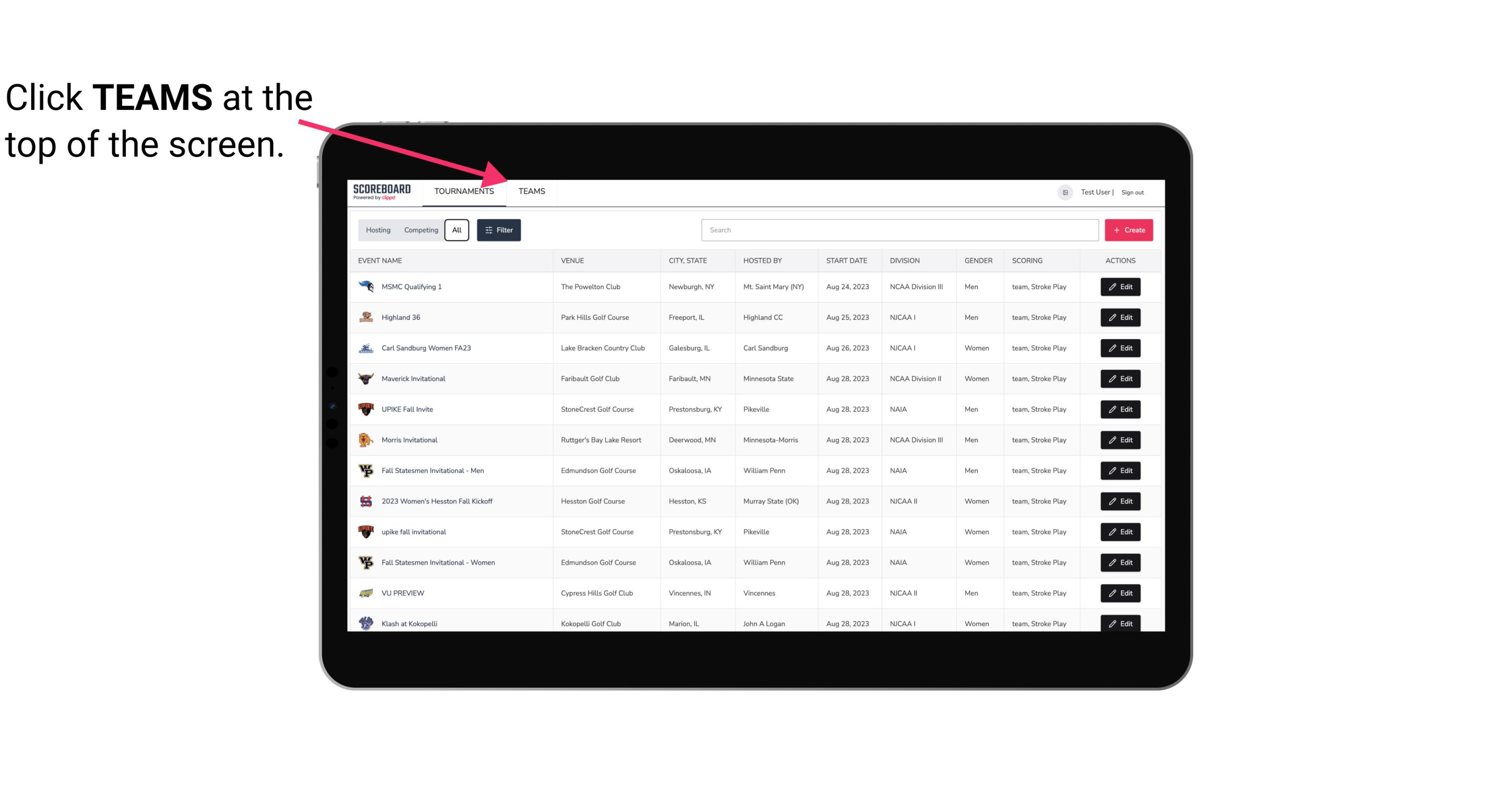Toggle the Hosting filter button
Viewport: 1510px width, 812px height.
378,230
